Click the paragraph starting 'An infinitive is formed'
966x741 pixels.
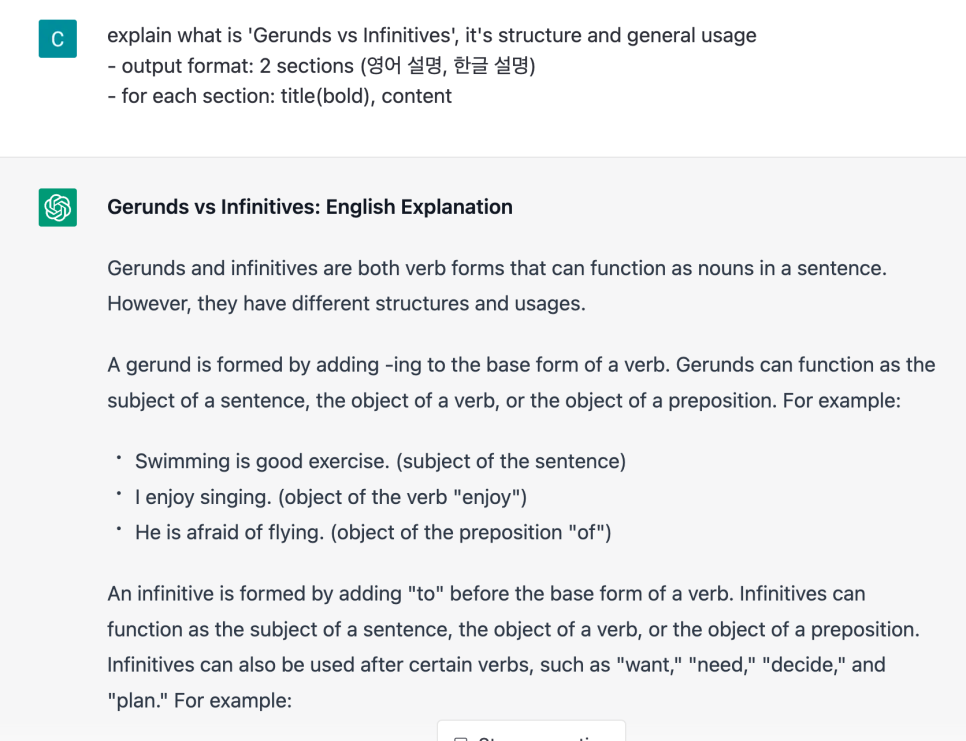[513, 647]
